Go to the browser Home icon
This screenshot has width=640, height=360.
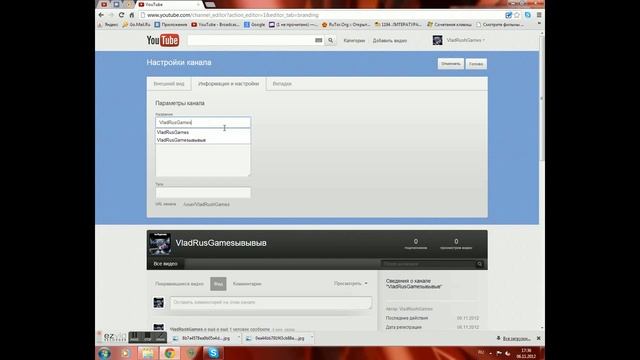pos(131,15)
